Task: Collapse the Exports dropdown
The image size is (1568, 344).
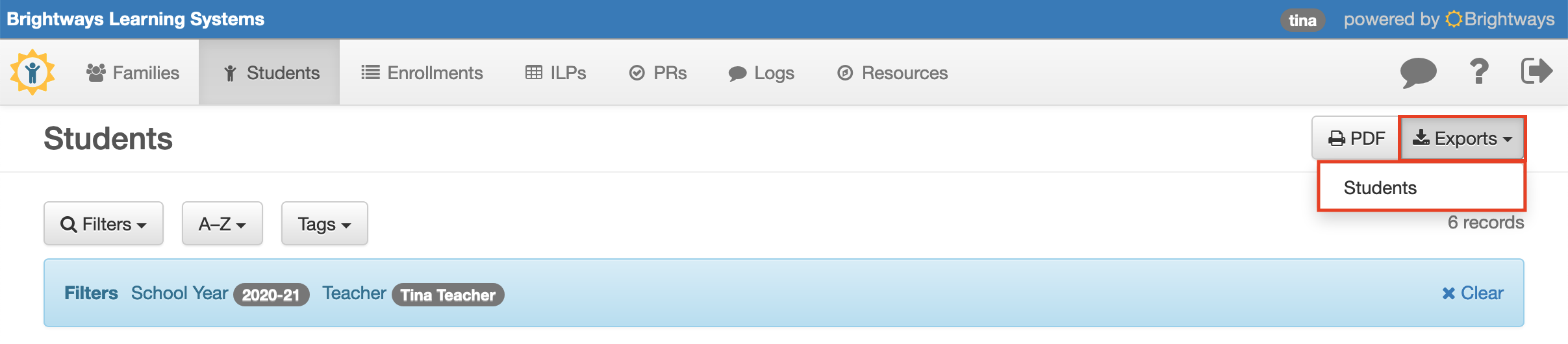Action: tap(1462, 138)
